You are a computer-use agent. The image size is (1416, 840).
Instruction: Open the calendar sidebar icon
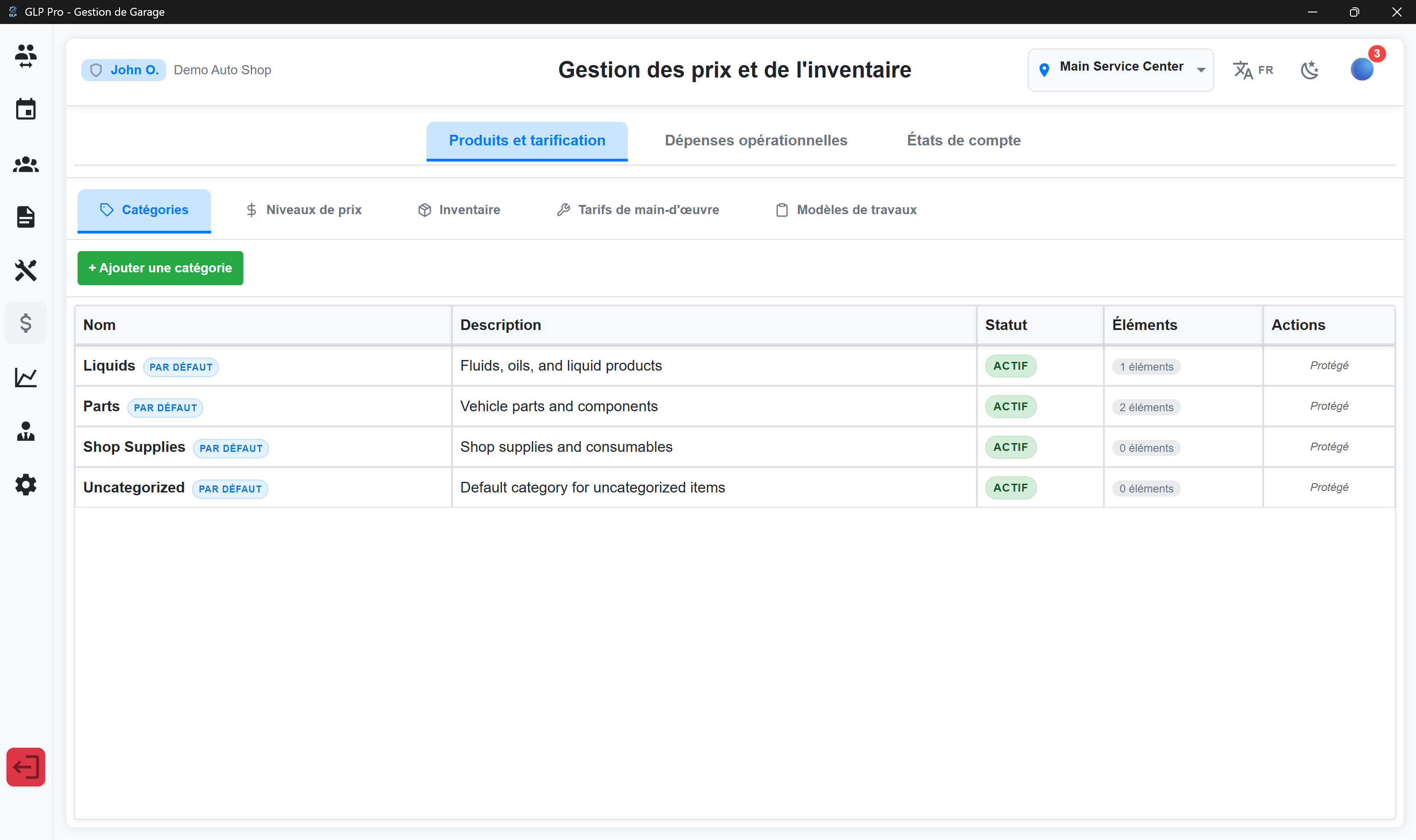coord(25,109)
